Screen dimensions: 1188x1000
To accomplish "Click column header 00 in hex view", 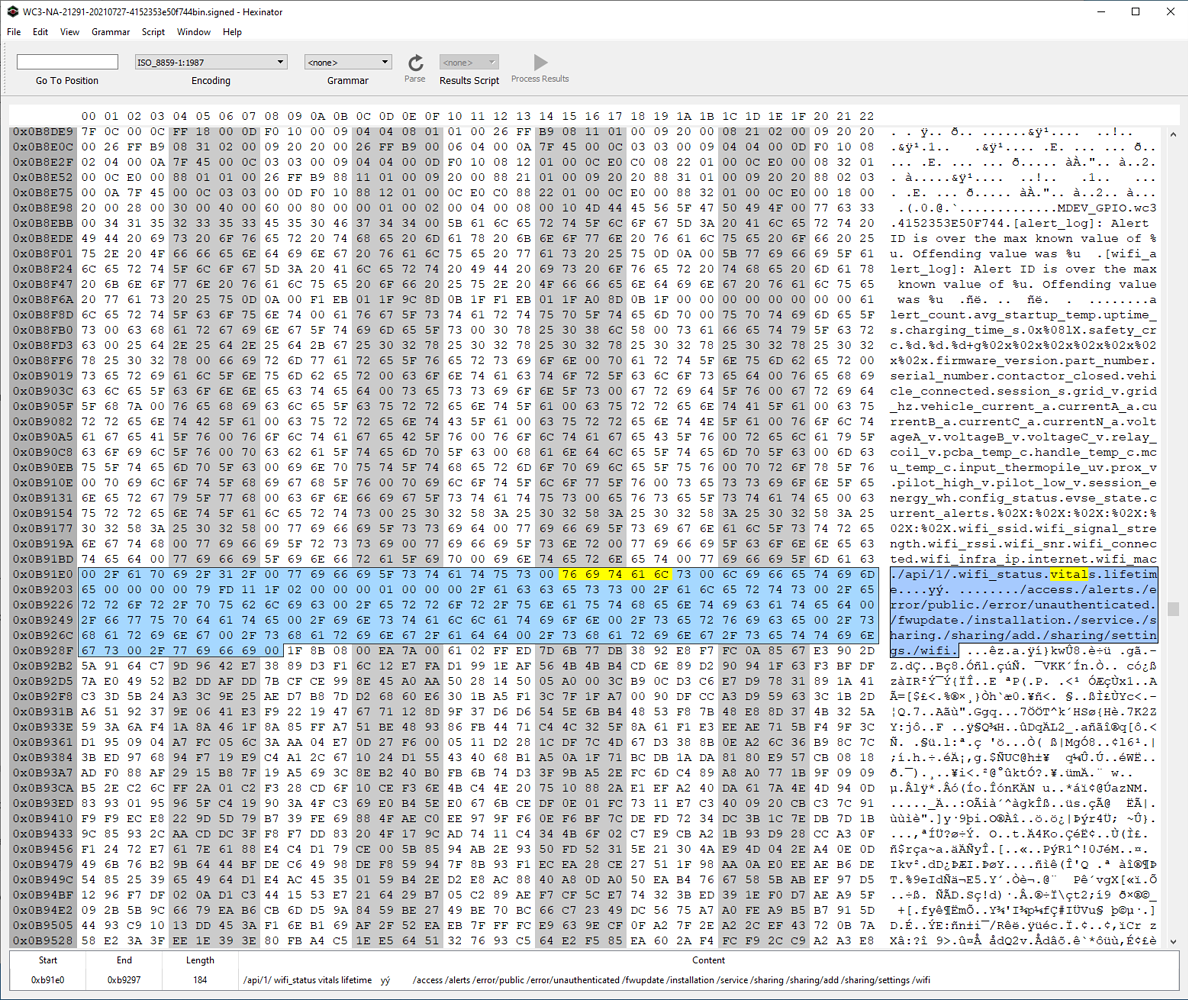I will 89,116.
